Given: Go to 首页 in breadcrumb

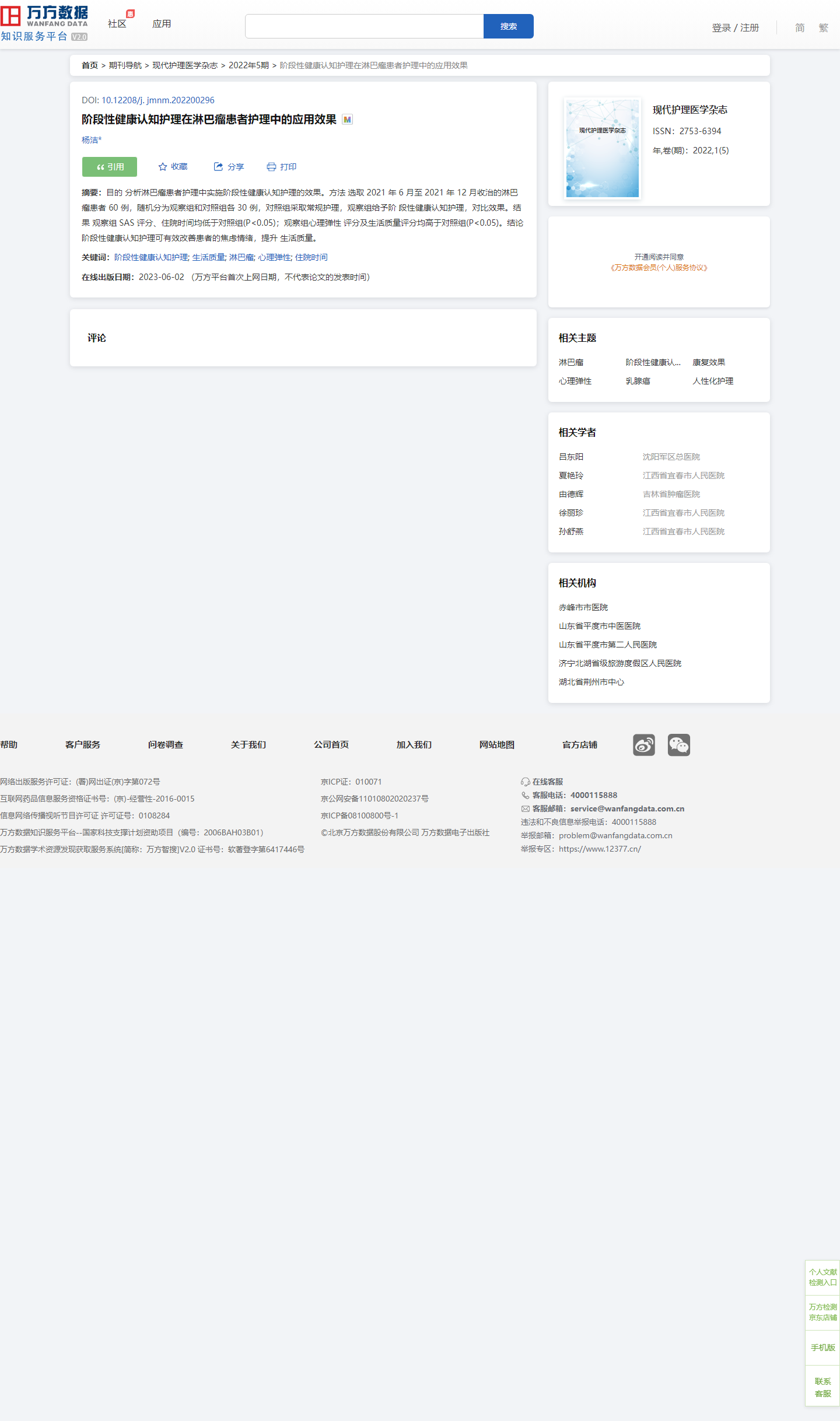Looking at the screenshot, I should [x=90, y=65].
